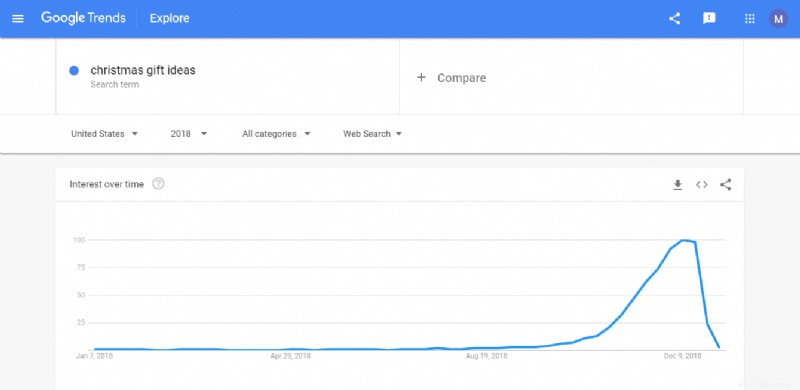Open embed code for the chart
The image size is (800, 390).
coord(702,185)
